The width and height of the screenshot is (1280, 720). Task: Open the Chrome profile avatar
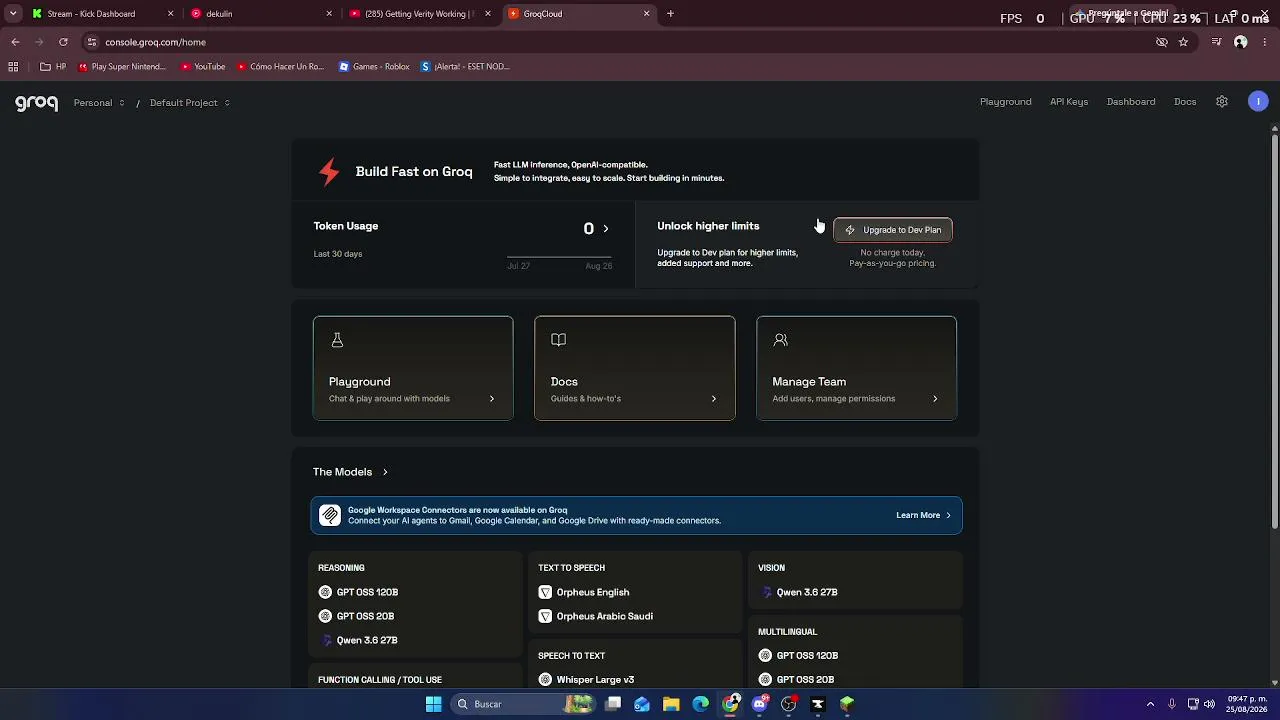[1241, 42]
